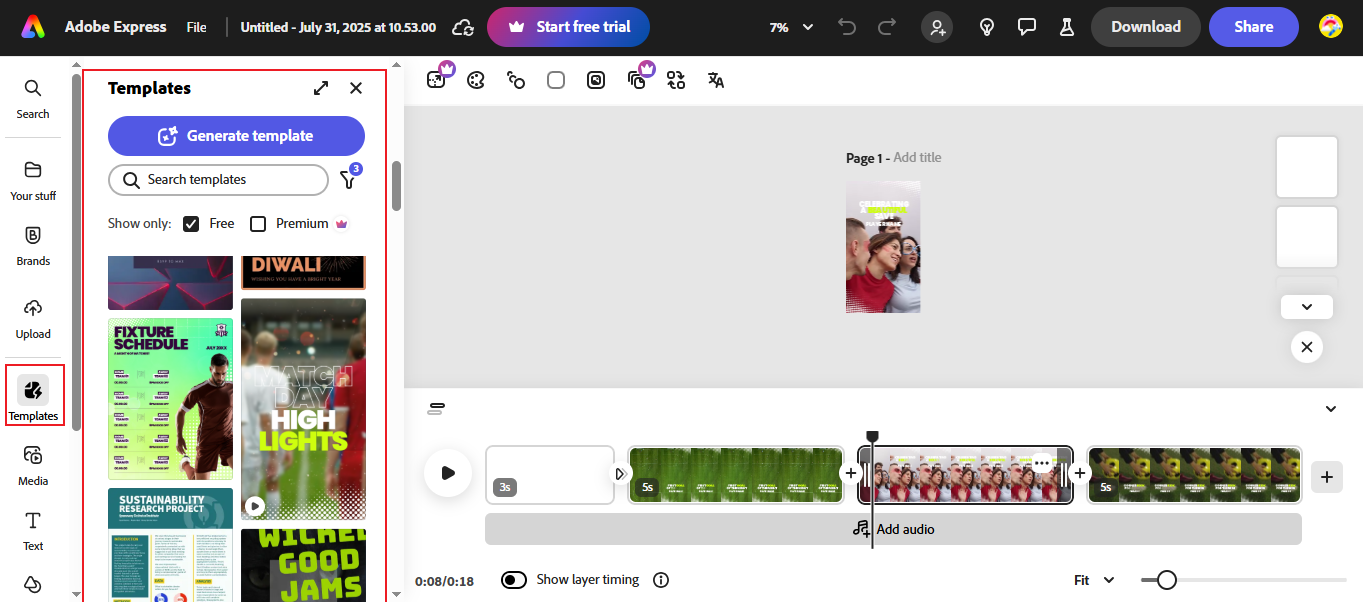Screen dimensions: 1363x602
Task: Collapse the timeline panel with chevron
Action: (x=1331, y=408)
